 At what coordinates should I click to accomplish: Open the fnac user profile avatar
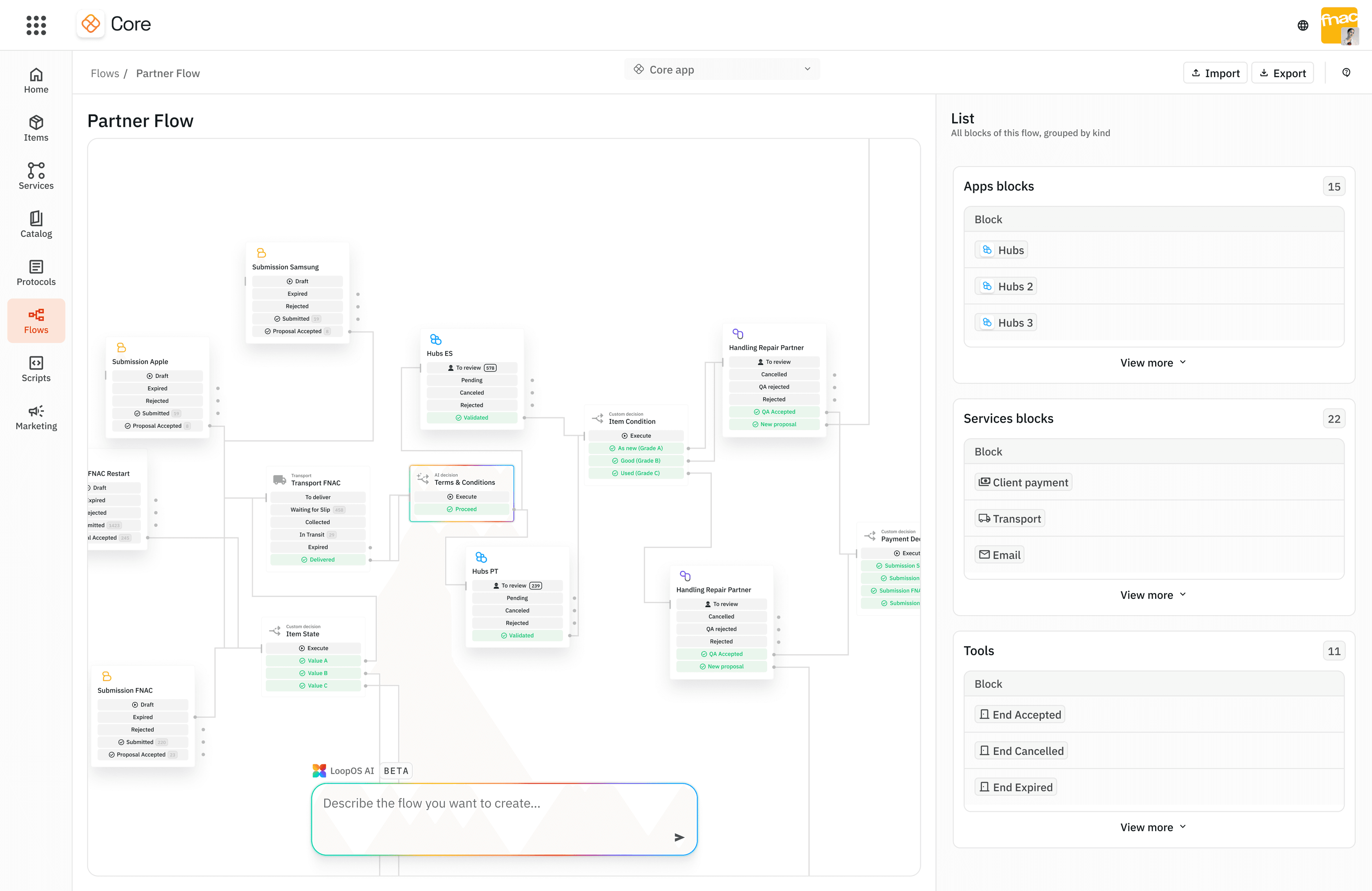click(1339, 25)
